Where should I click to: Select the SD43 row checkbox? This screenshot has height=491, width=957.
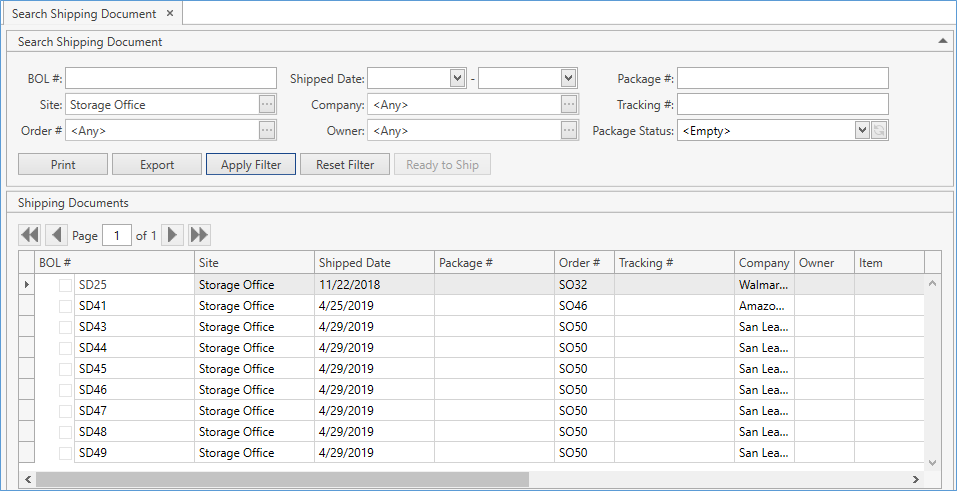(66, 327)
